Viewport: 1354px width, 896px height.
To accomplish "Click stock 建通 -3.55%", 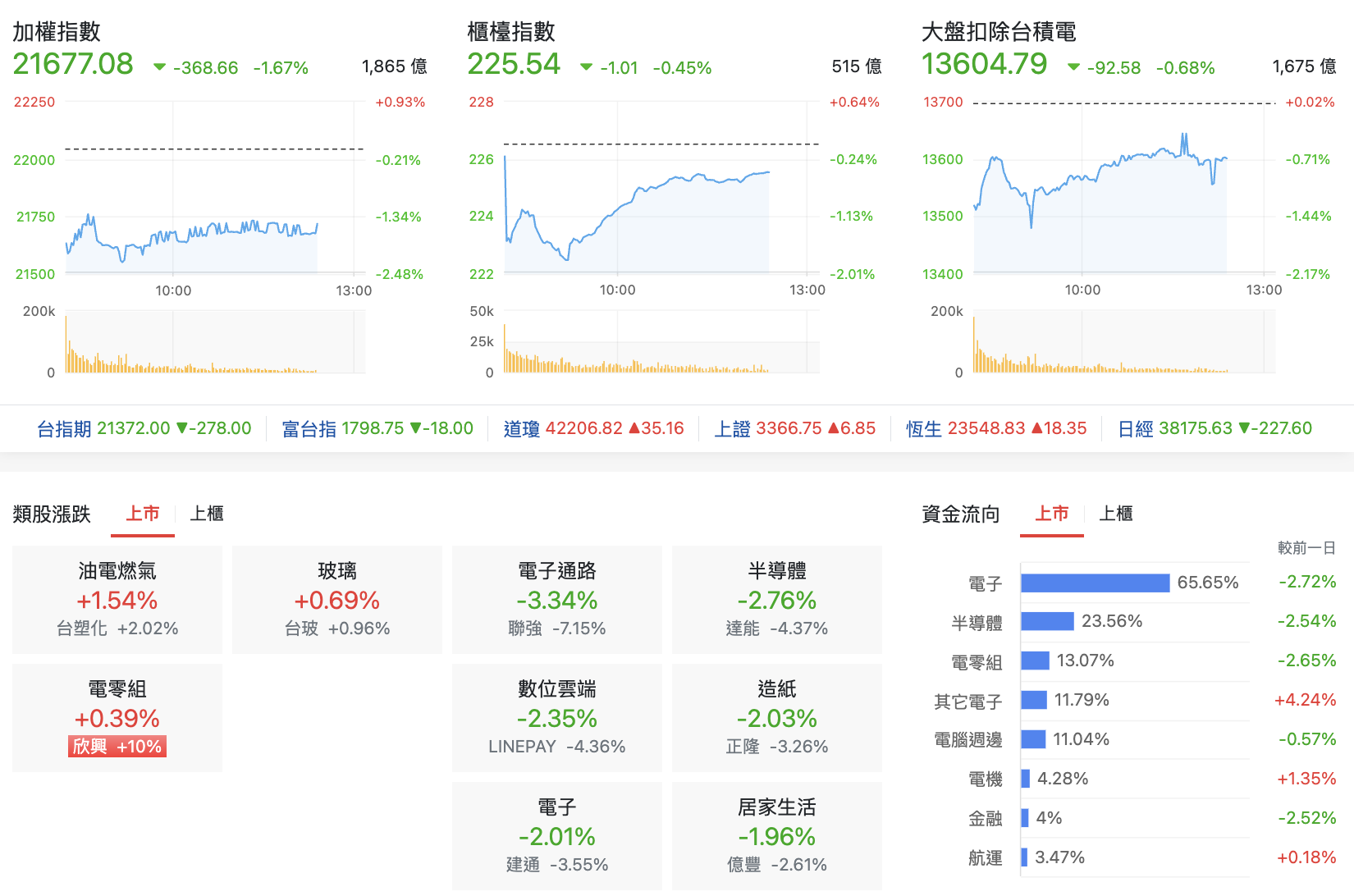I will tap(557, 865).
